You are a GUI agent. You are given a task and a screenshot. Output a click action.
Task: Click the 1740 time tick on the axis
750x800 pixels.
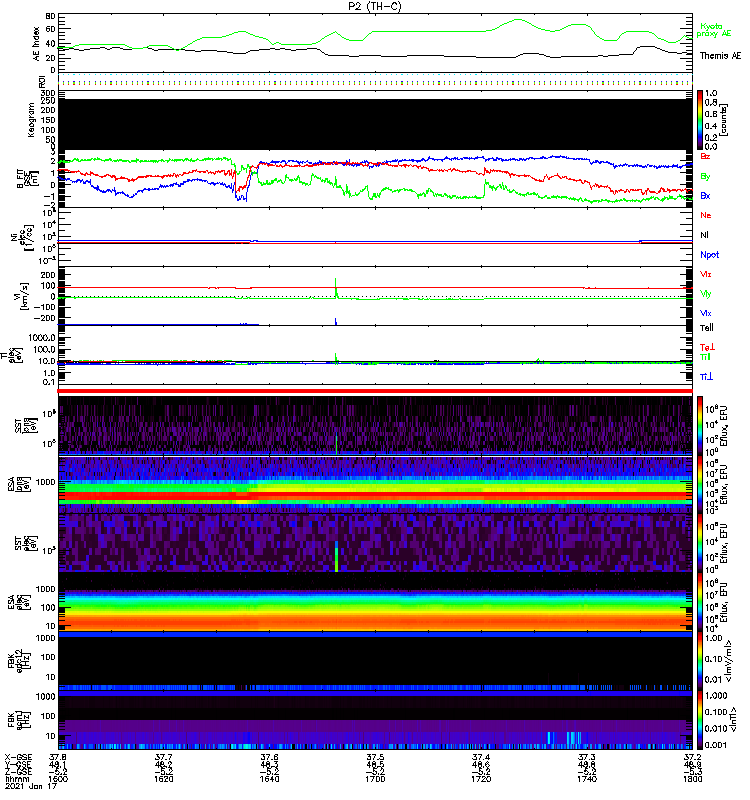pyautogui.click(x=588, y=785)
